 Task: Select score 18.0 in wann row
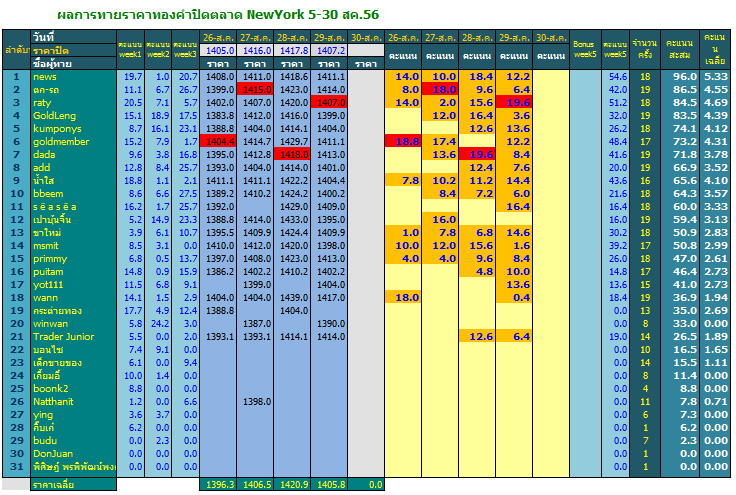coord(403,297)
